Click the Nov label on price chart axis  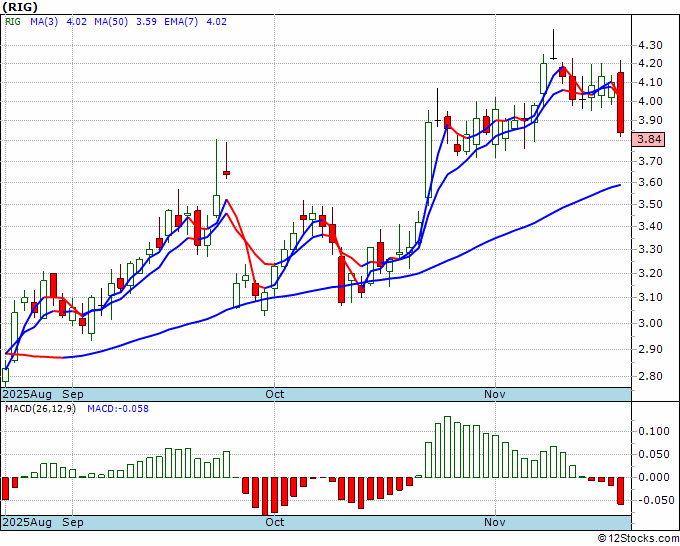495,395
